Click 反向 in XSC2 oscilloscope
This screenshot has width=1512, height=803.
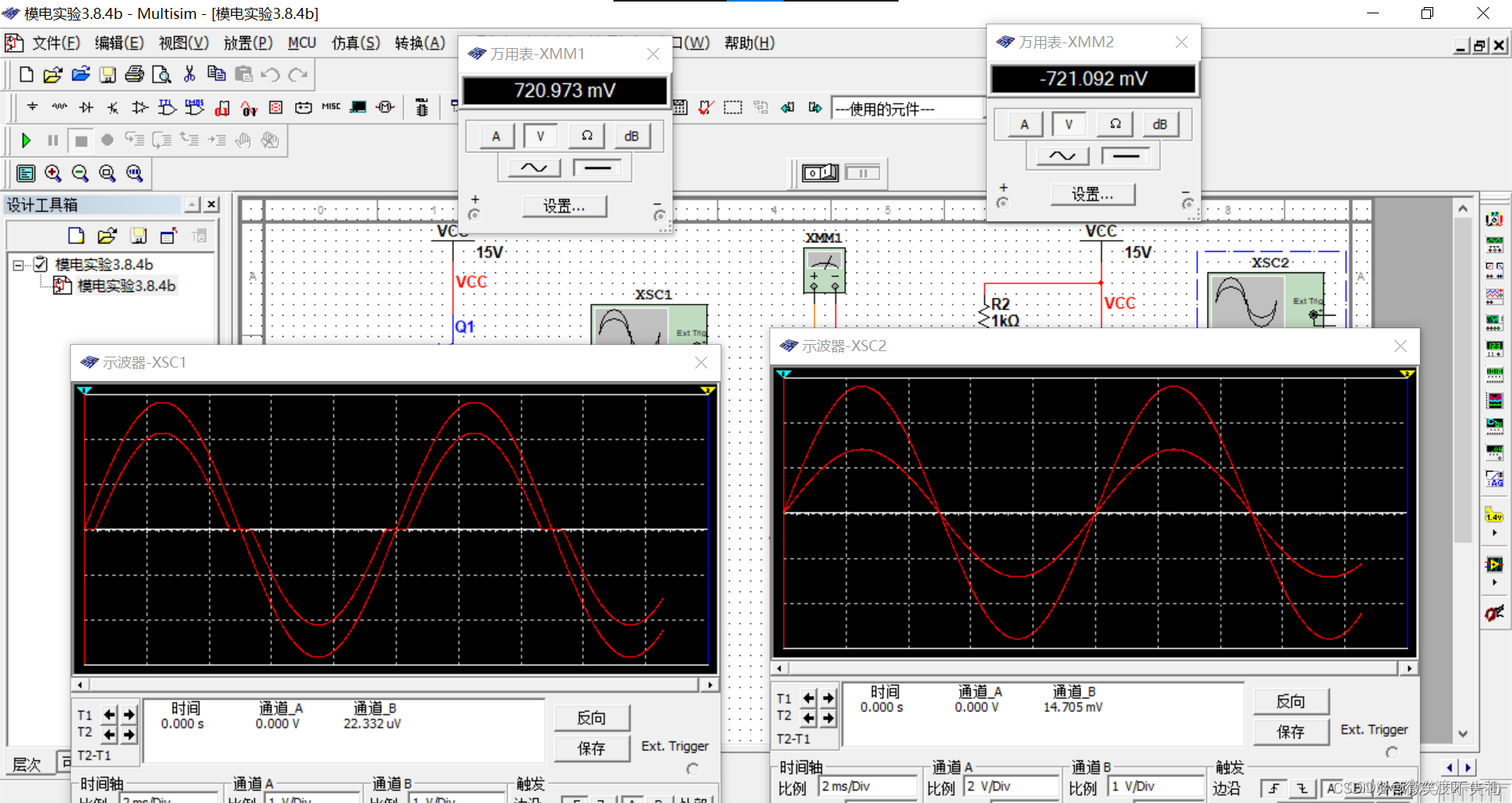(x=1291, y=701)
